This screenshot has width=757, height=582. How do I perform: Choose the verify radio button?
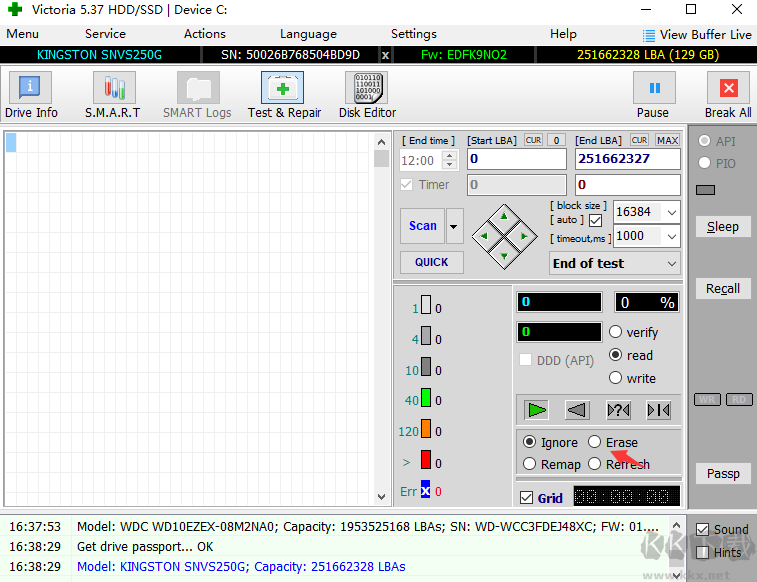pyautogui.click(x=616, y=332)
